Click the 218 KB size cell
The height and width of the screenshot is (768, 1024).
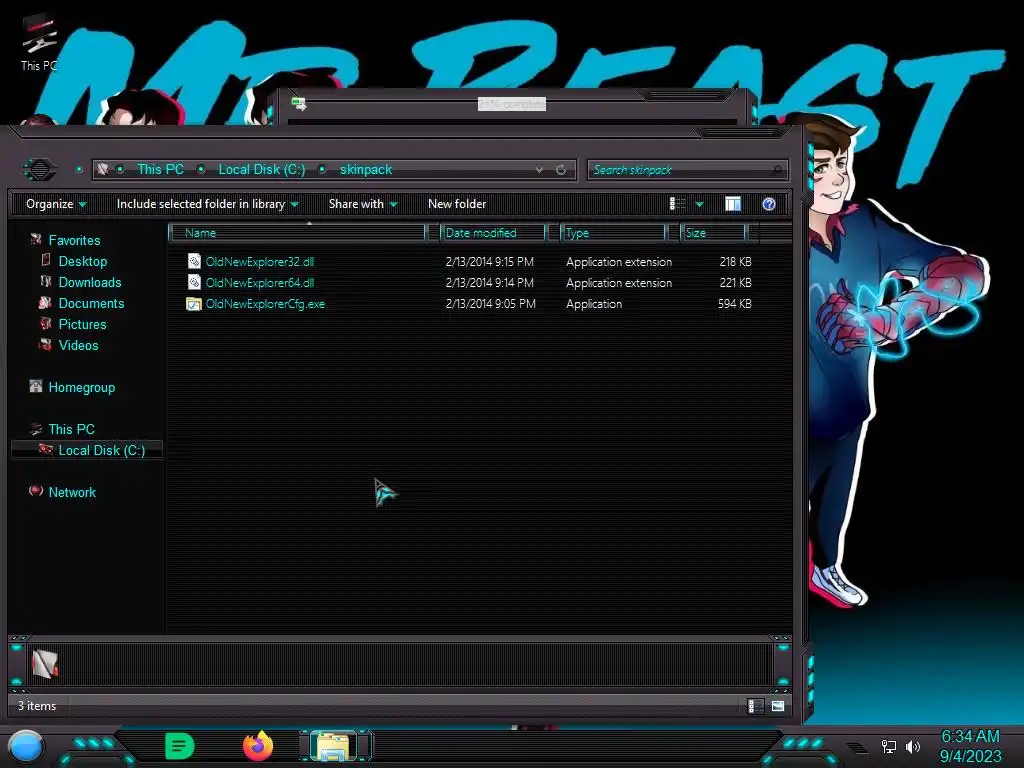(735, 261)
